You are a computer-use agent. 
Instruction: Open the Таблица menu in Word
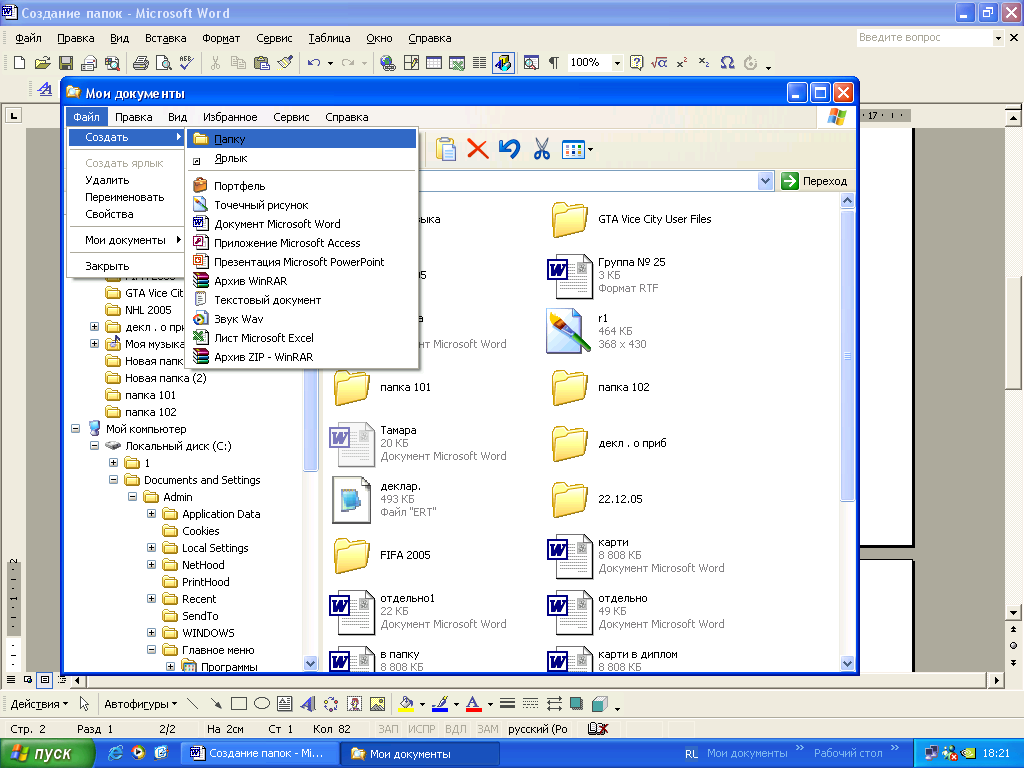pos(329,38)
